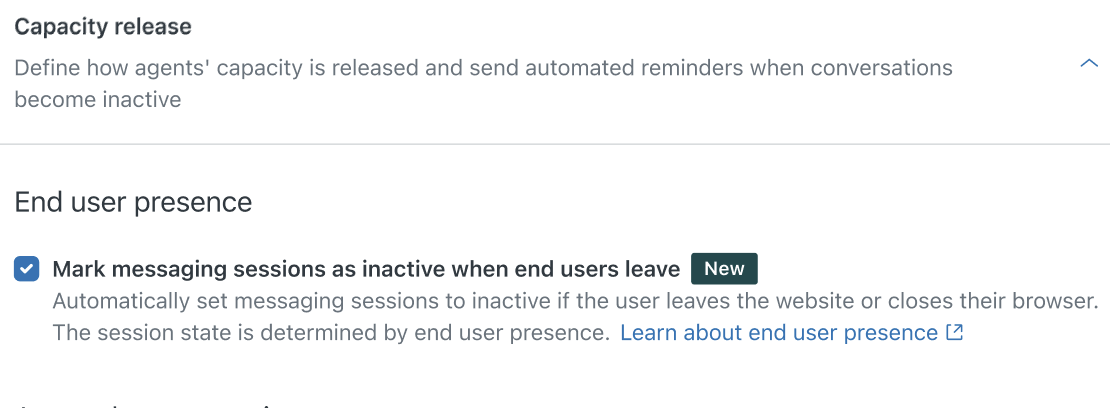The width and height of the screenshot is (1110, 408).
Task: Click the divider line below Capacity release
Action: [555, 144]
